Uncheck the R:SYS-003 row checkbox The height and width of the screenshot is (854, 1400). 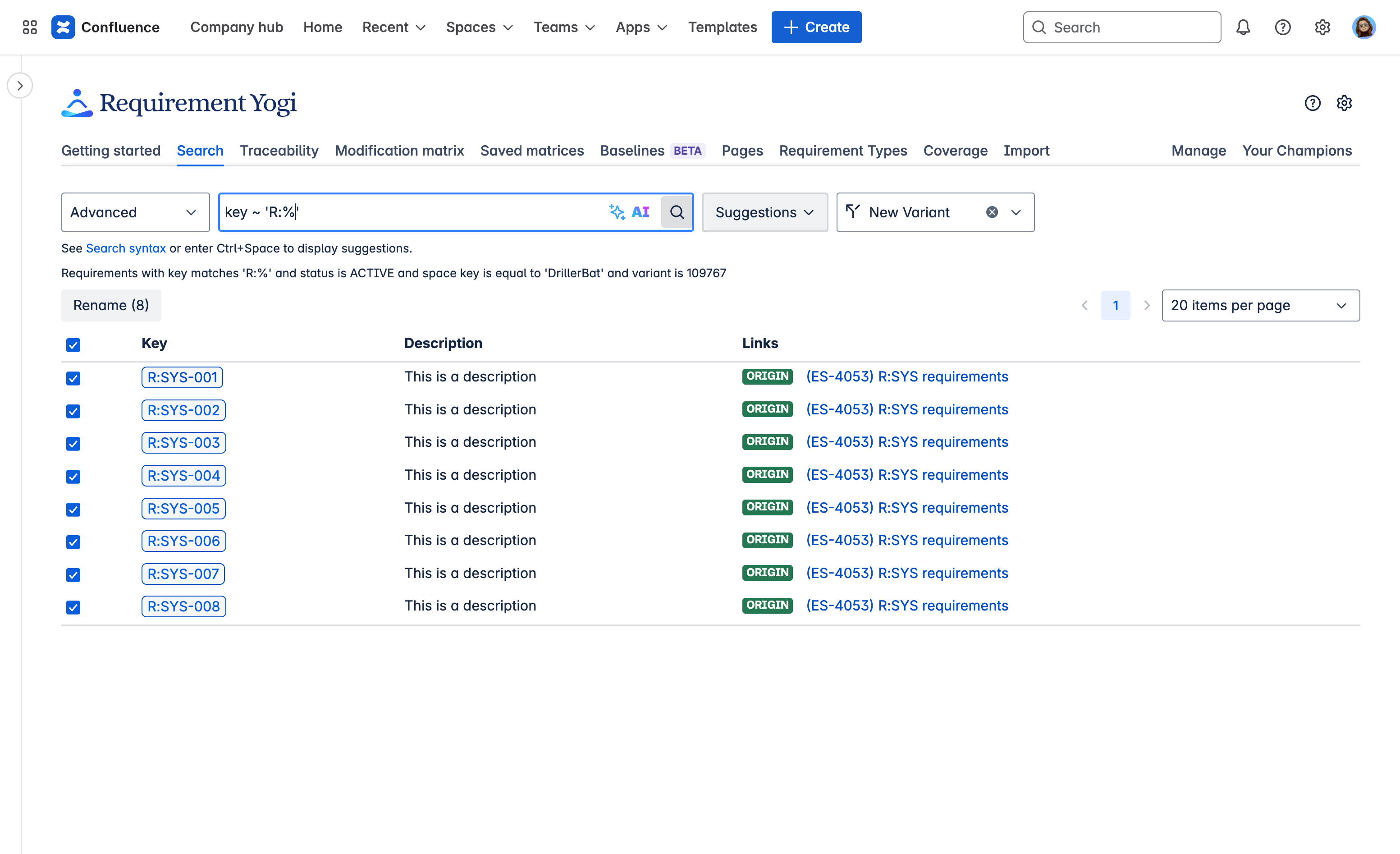click(x=73, y=444)
